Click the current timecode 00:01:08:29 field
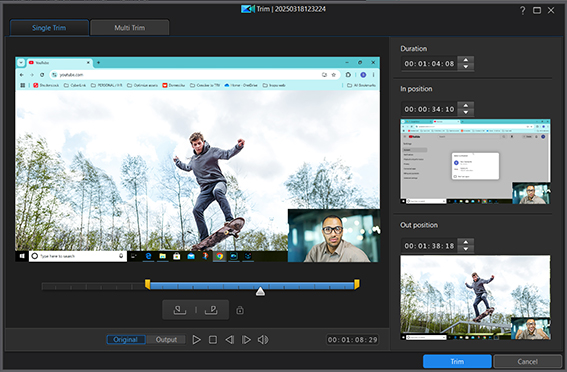567x372 pixels. [352, 339]
